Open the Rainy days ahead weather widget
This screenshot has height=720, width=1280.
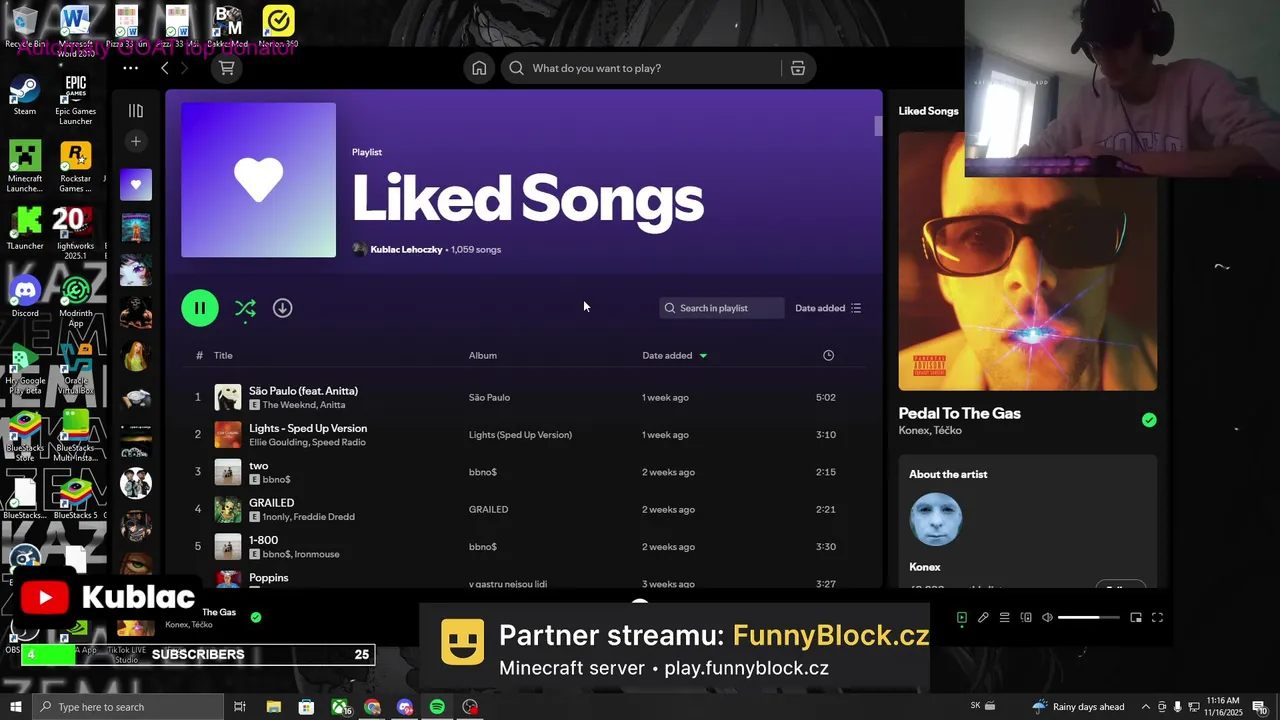pos(1078,707)
